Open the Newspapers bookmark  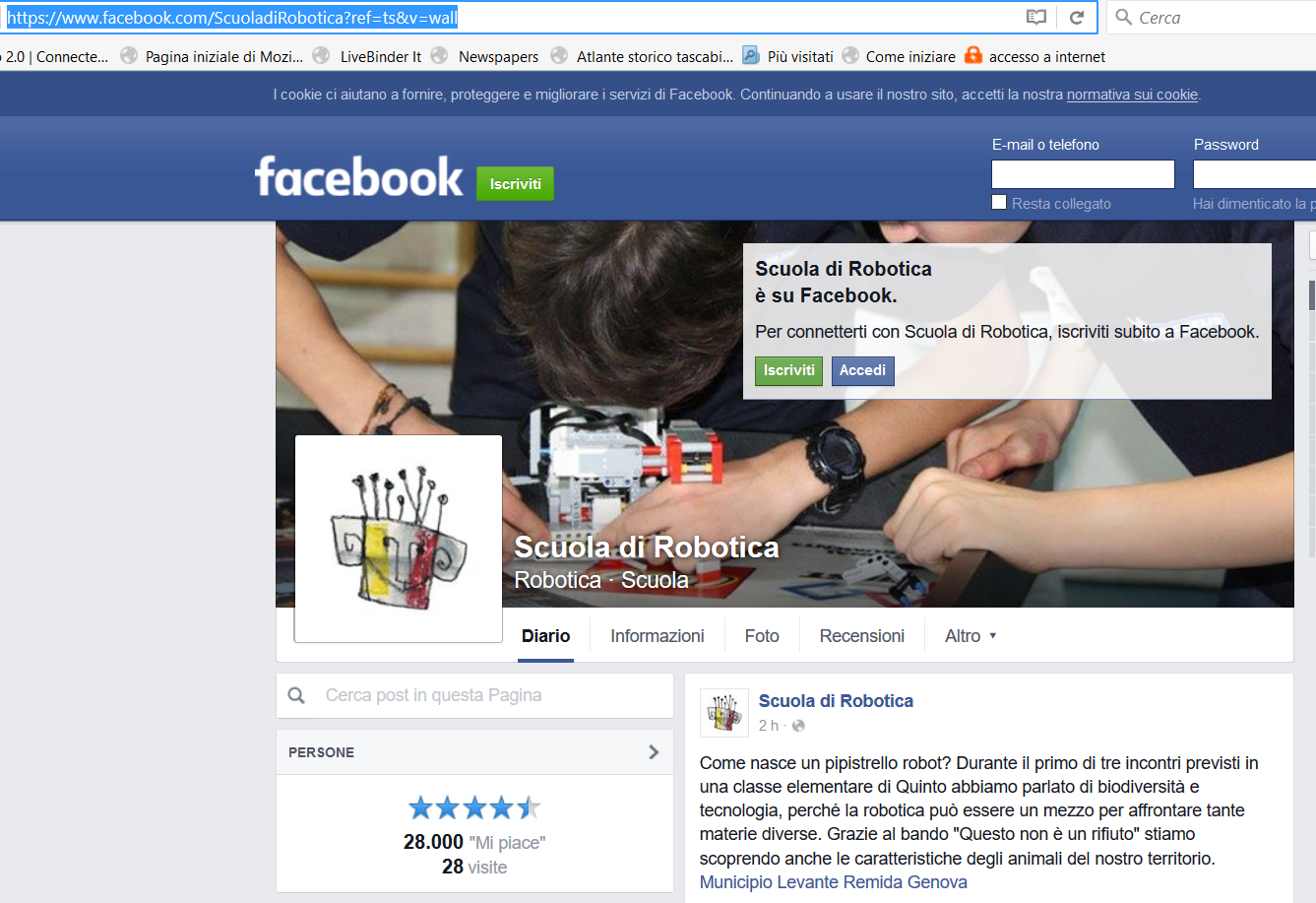click(485, 56)
